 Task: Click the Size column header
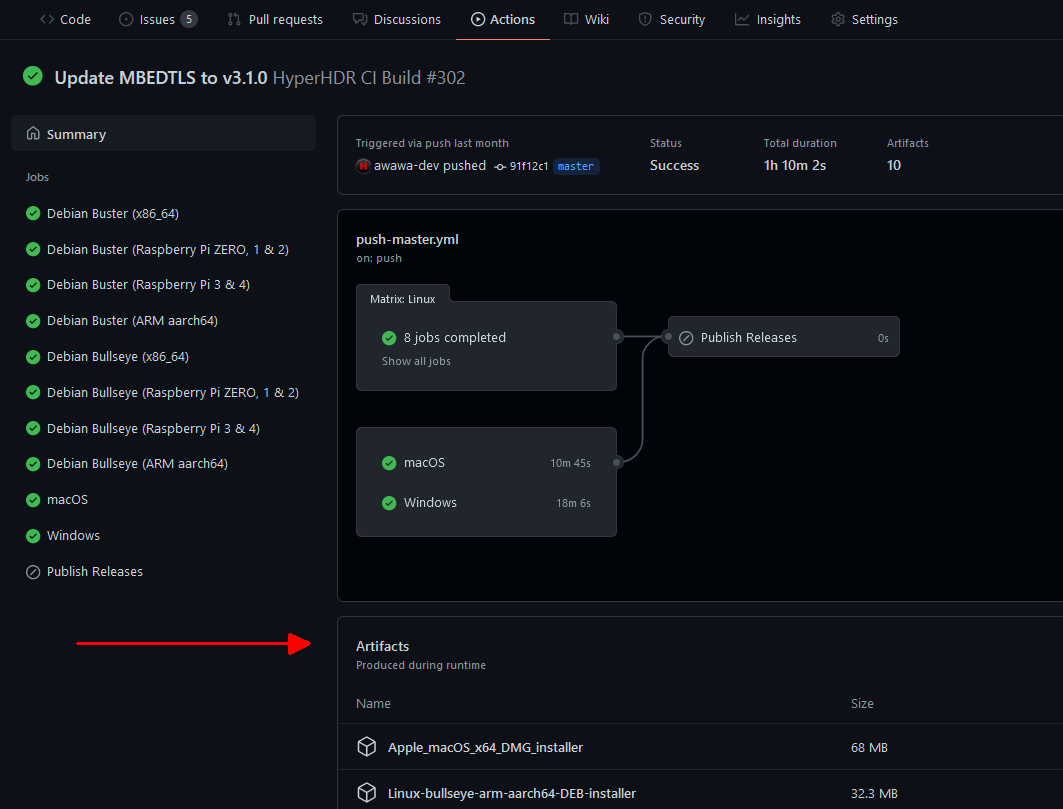click(862, 704)
